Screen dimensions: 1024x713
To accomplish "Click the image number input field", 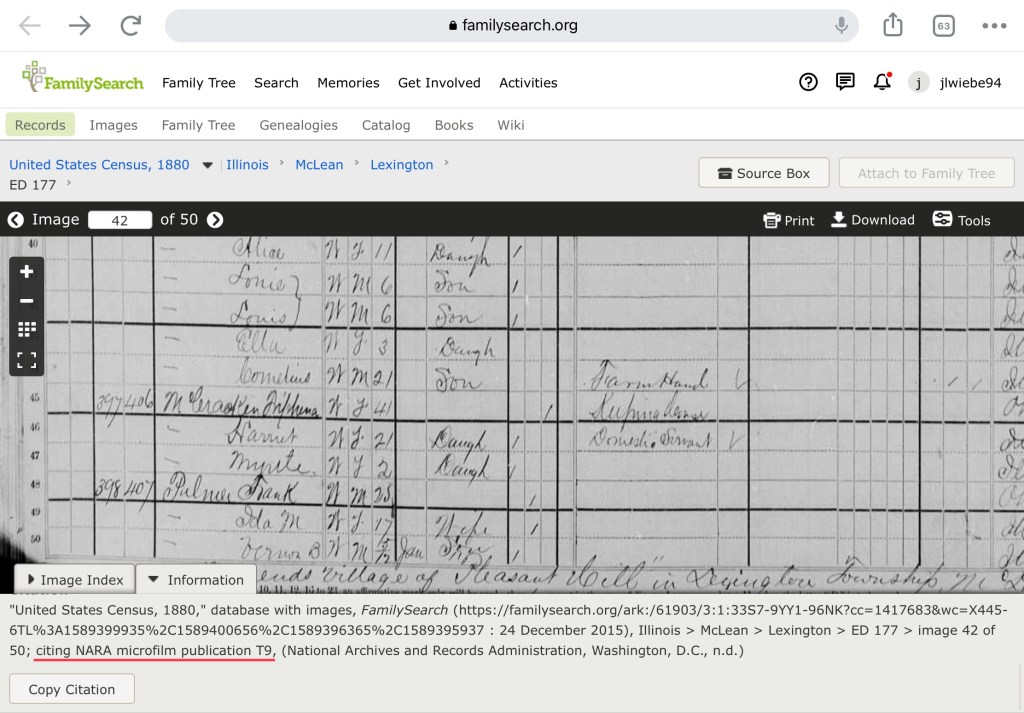I will coord(120,220).
